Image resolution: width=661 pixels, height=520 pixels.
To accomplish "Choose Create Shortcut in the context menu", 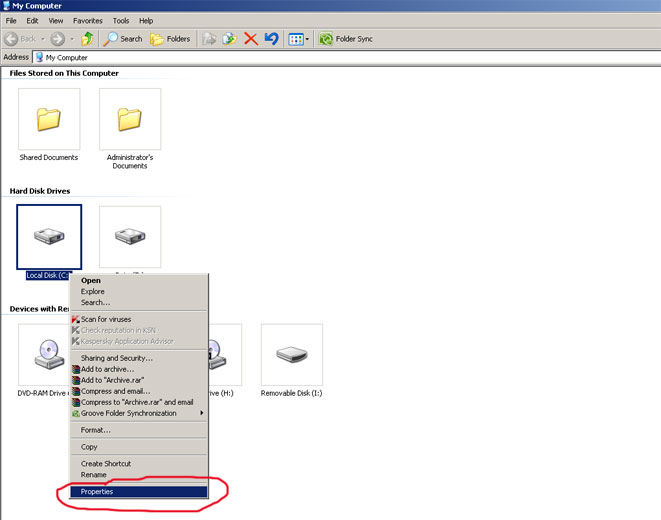I will point(139,464).
